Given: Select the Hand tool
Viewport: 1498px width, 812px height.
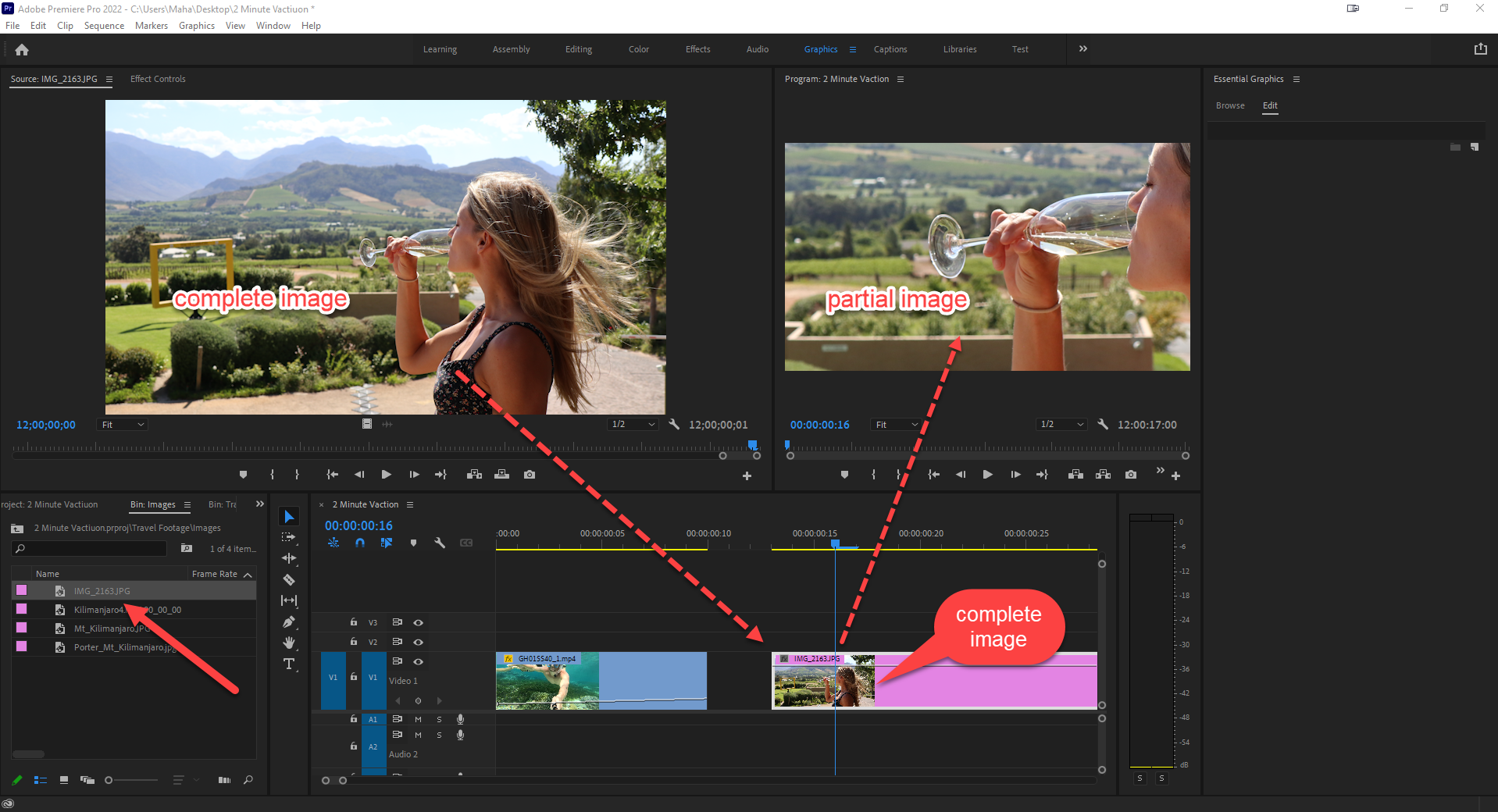Looking at the screenshot, I should pyautogui.click(x=289, y=643).
